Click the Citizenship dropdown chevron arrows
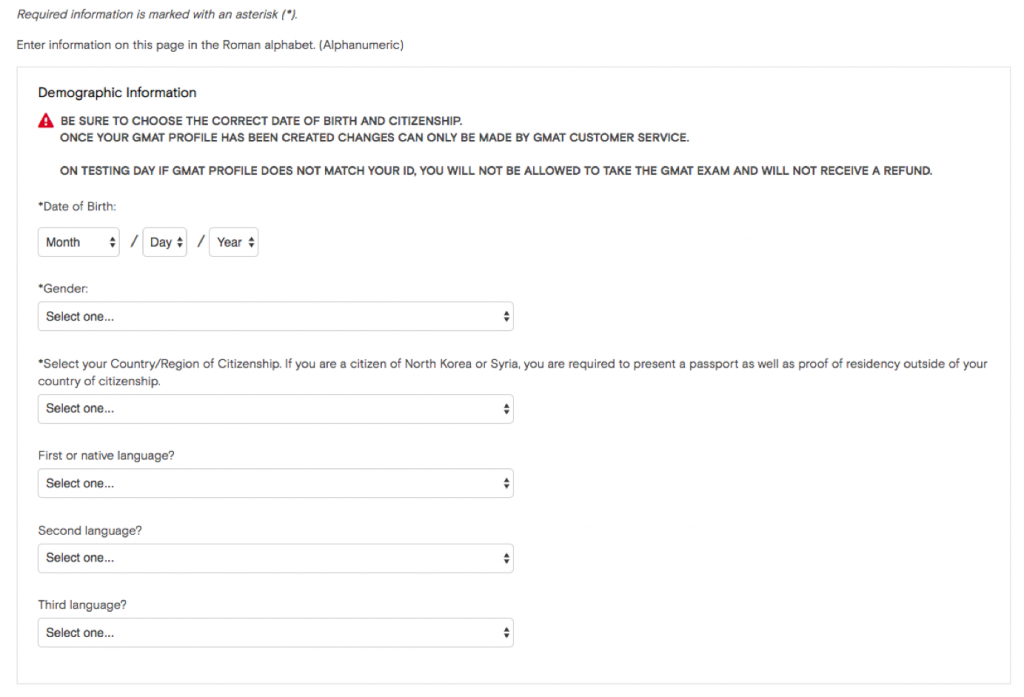Viewport: 1024px width, 697px height. pos(505,408)
